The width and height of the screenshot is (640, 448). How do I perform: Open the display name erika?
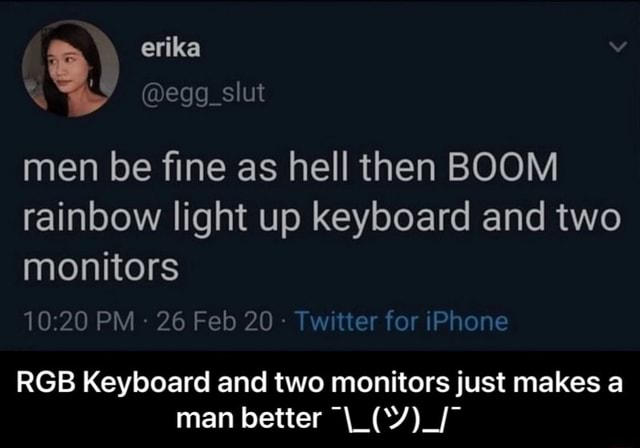tap(171, 48)
